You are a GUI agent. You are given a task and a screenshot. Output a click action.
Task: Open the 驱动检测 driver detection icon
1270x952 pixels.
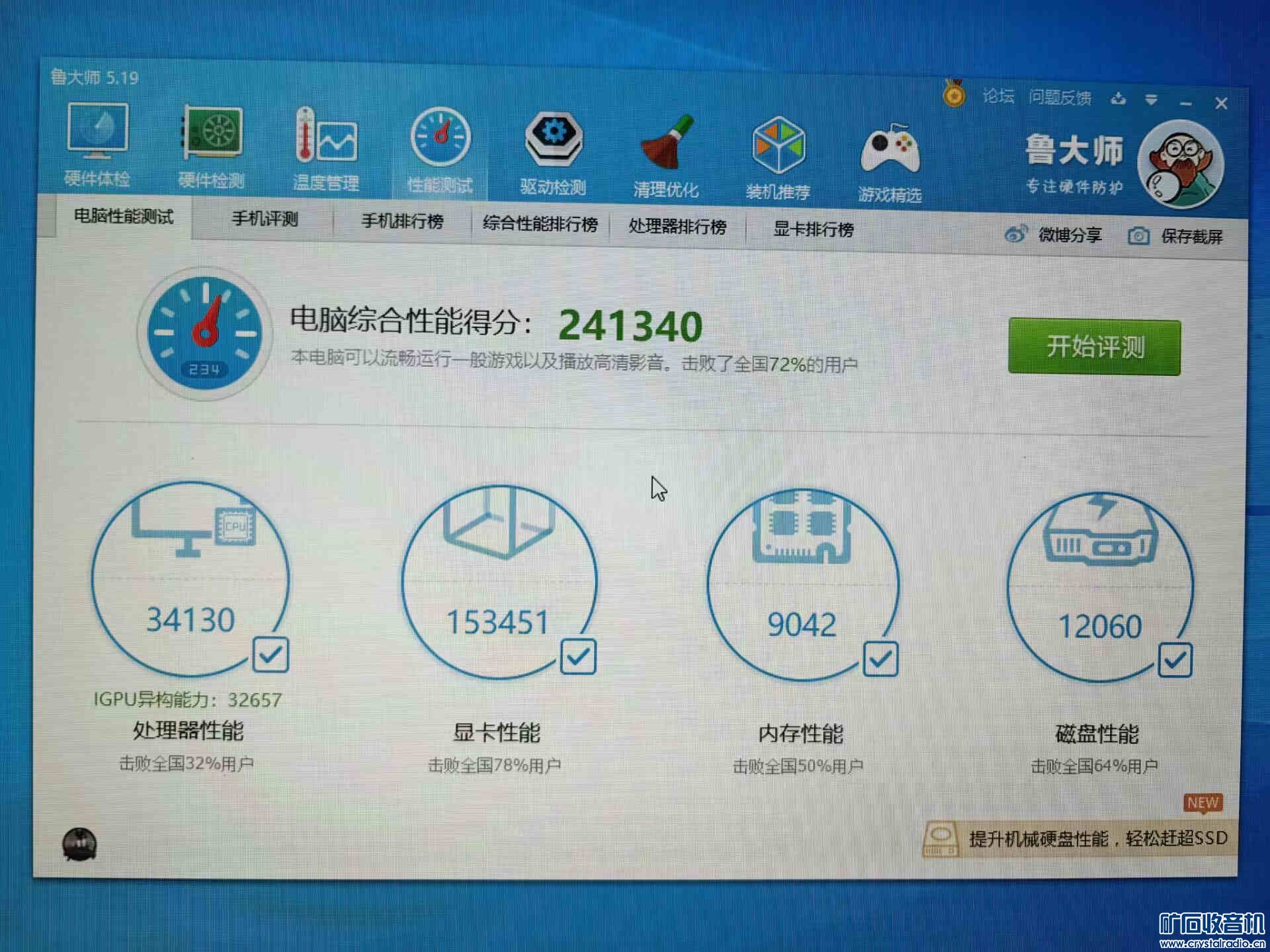[x=553, y=153]
